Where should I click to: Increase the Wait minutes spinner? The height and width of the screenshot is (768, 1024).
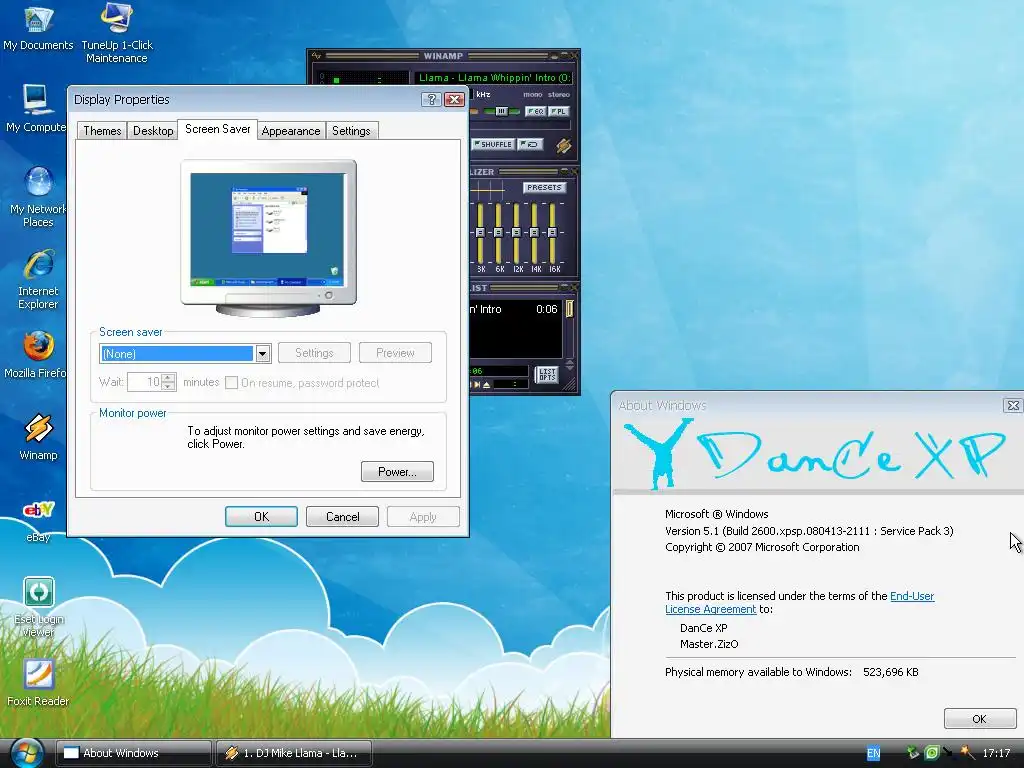tap(168, 377)
